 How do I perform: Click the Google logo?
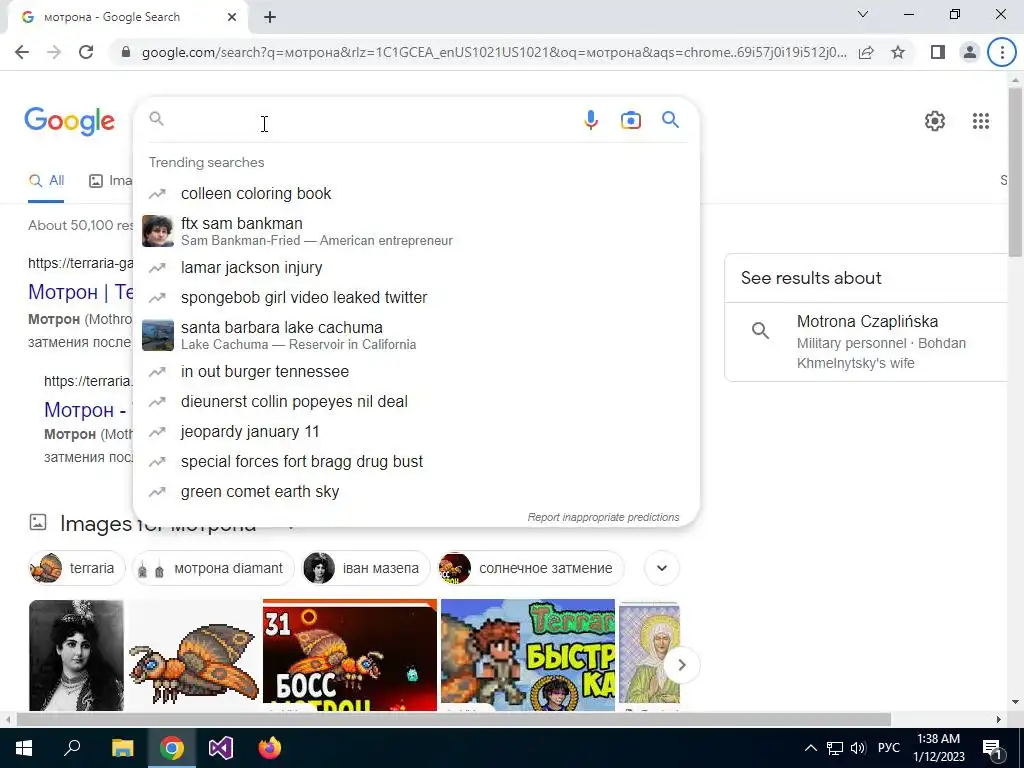[69, 121]
